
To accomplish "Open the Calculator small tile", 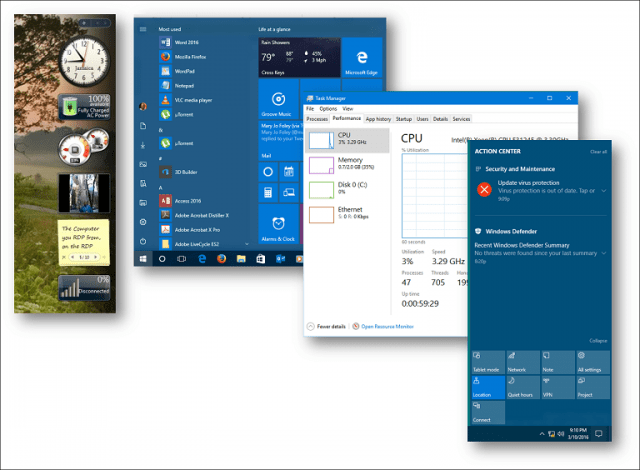I will pyautogui.click(x=268, y=192).
